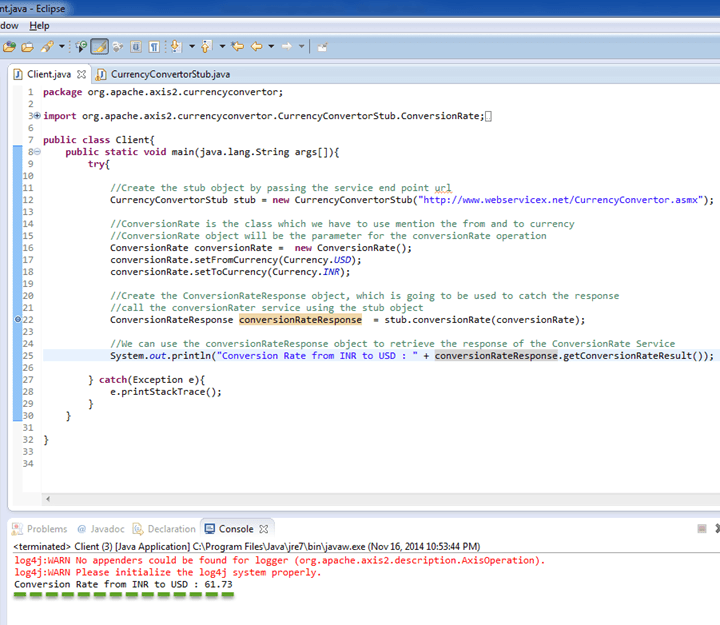Close the Client.java editor tab
Screen dimensions: 720x625
[x=82, y=74]
